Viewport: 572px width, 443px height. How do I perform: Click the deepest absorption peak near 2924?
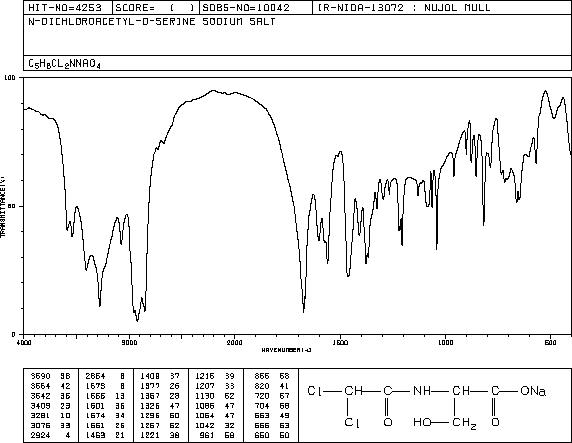pyautogui.click(x=137, y=321)
